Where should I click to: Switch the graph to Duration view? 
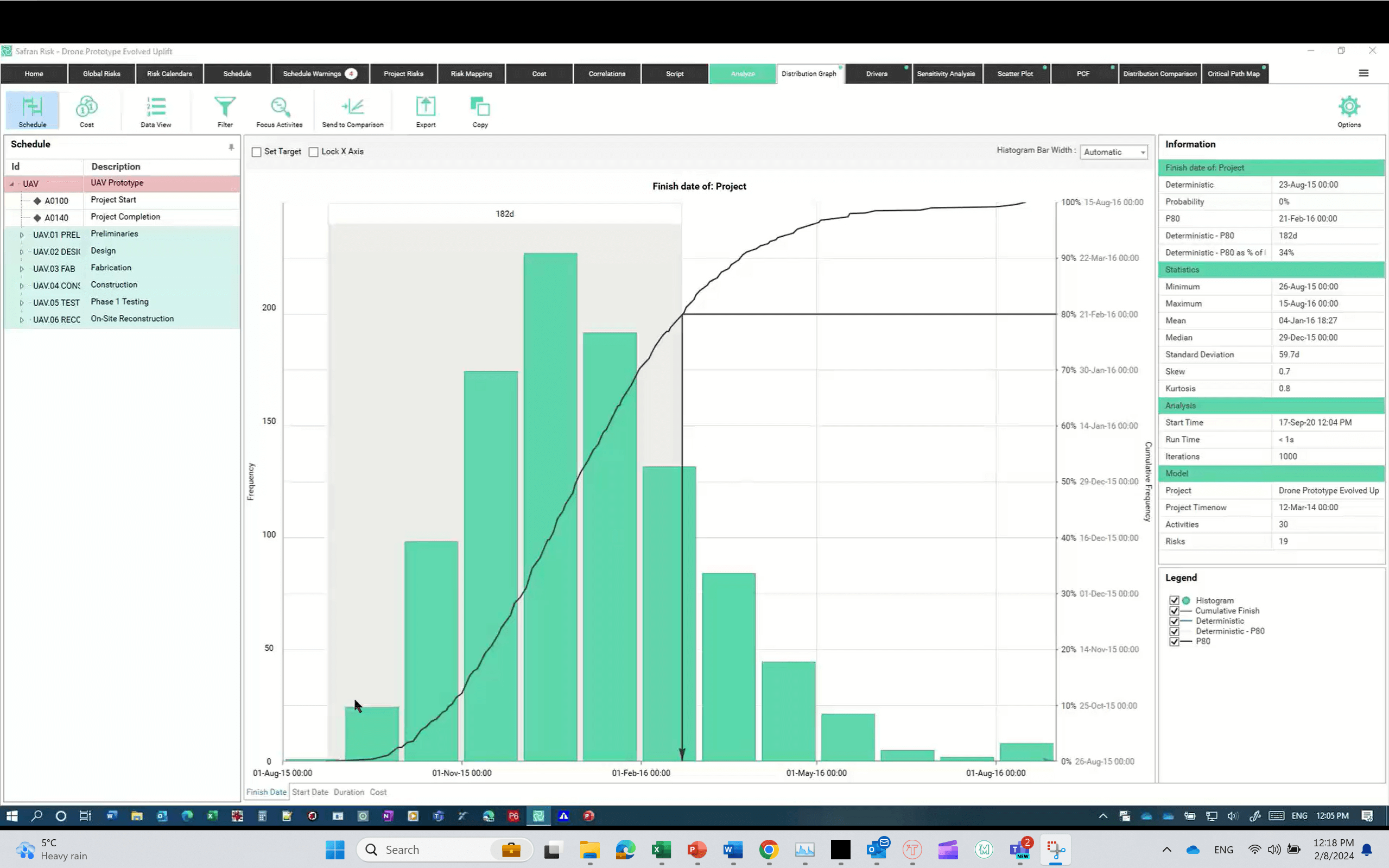pos(348,792)
